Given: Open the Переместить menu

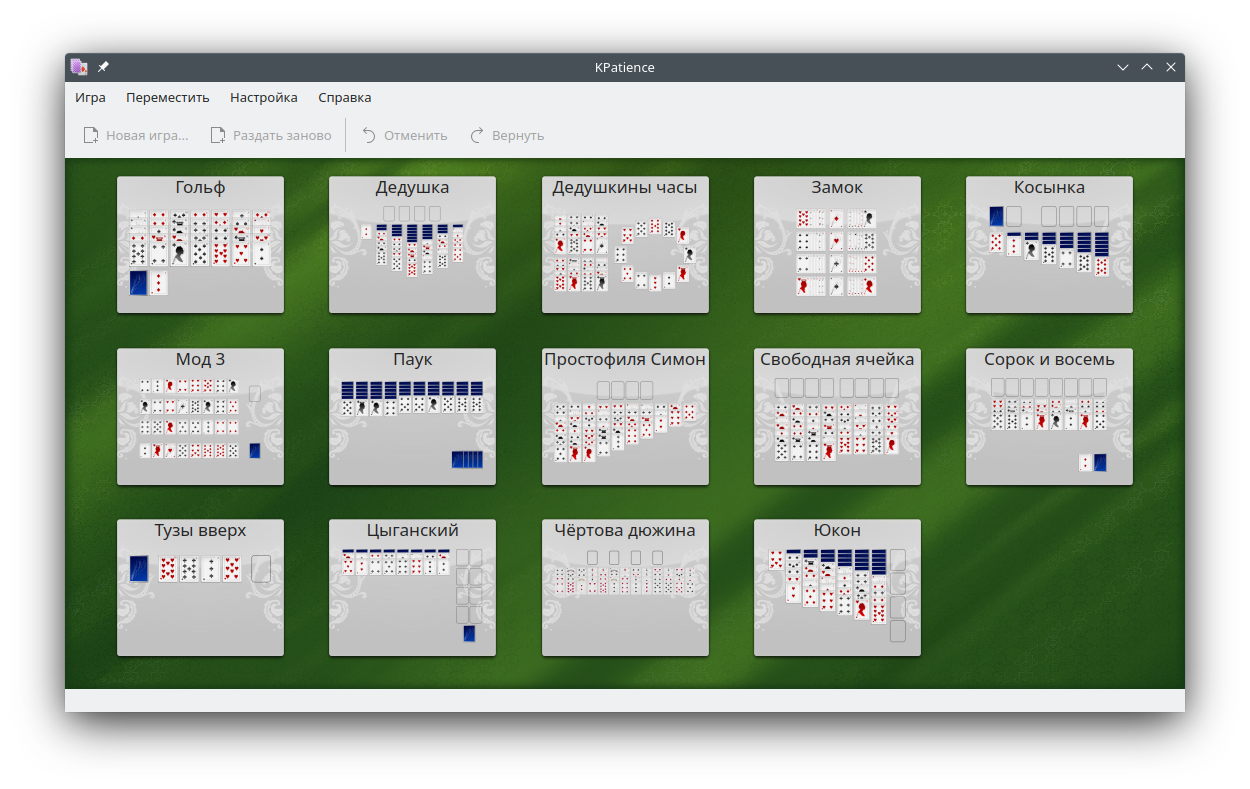Looking at the screenshot, I should click(168, 97).
